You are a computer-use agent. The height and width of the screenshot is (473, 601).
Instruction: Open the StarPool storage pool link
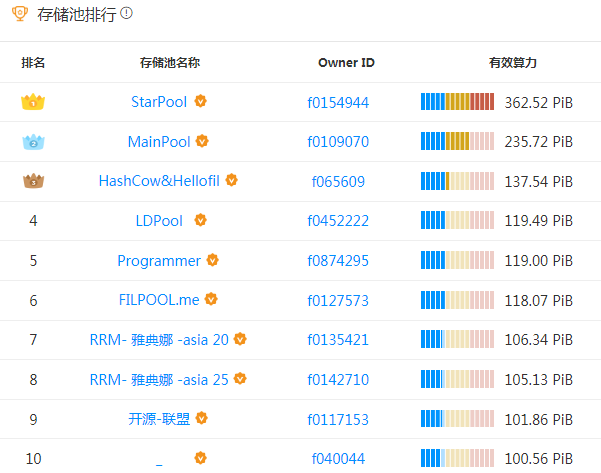point(159,102)
